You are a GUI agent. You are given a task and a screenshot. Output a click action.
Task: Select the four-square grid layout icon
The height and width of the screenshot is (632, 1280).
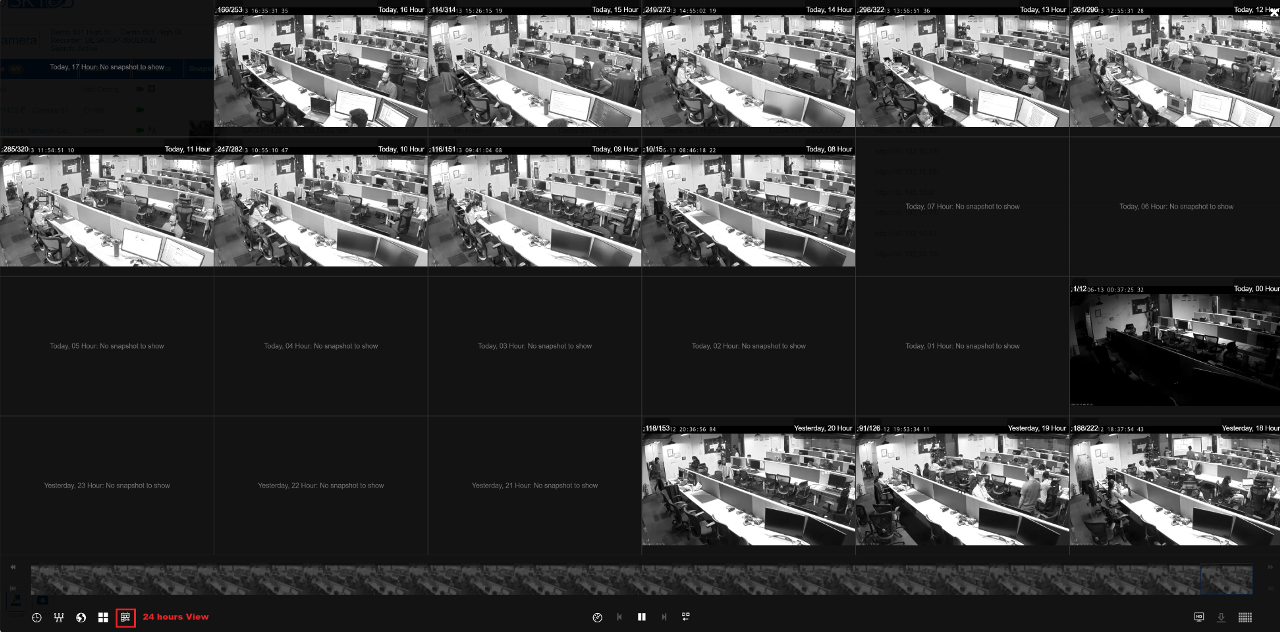coord(103,617)
